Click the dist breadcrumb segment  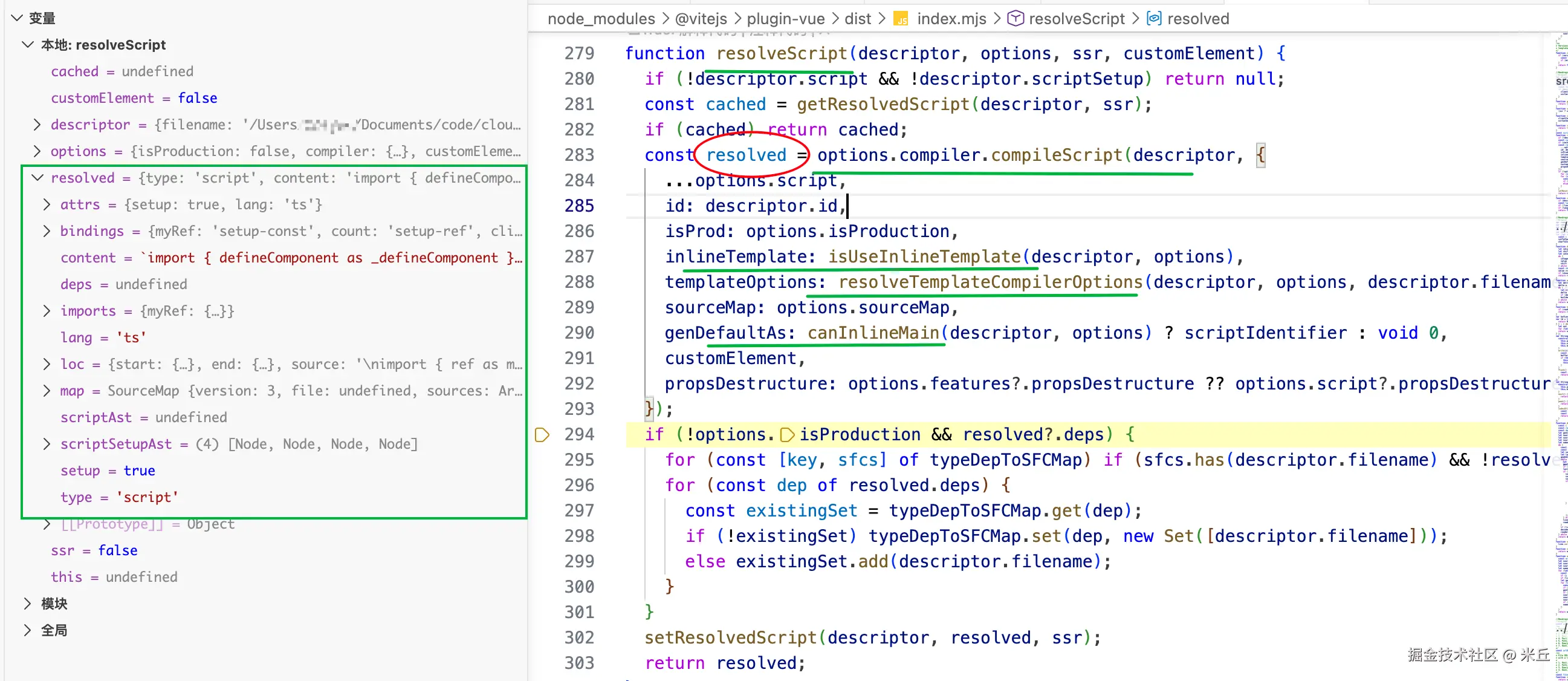(x=858, y=19)
